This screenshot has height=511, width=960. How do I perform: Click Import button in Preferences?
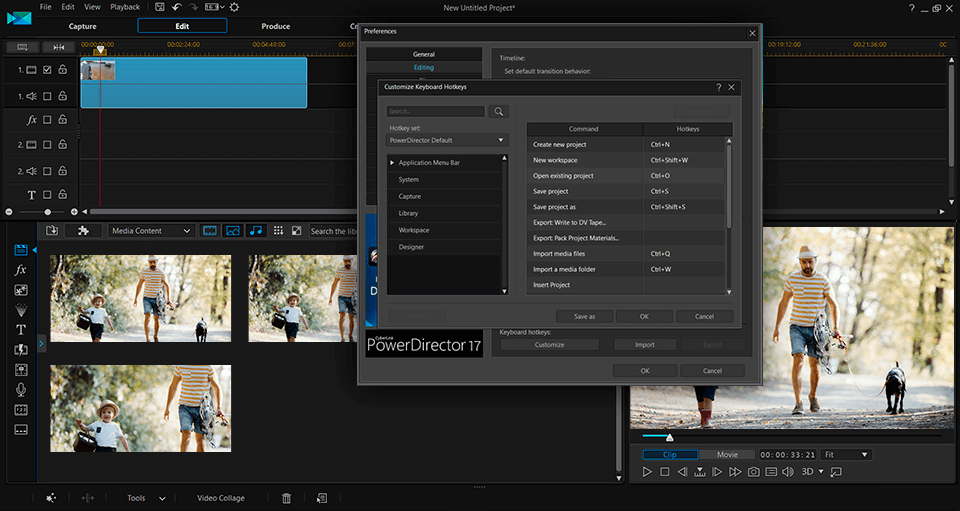click(x=645, y=345)
